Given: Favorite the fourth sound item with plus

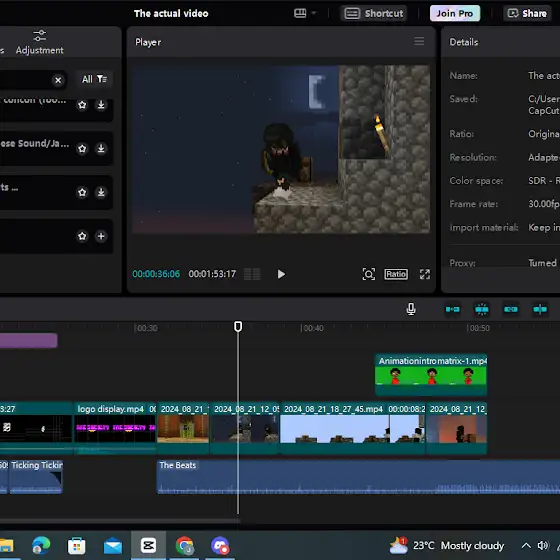Looking at the screenshot, I should pyautogui.click(x=82, y=236).
